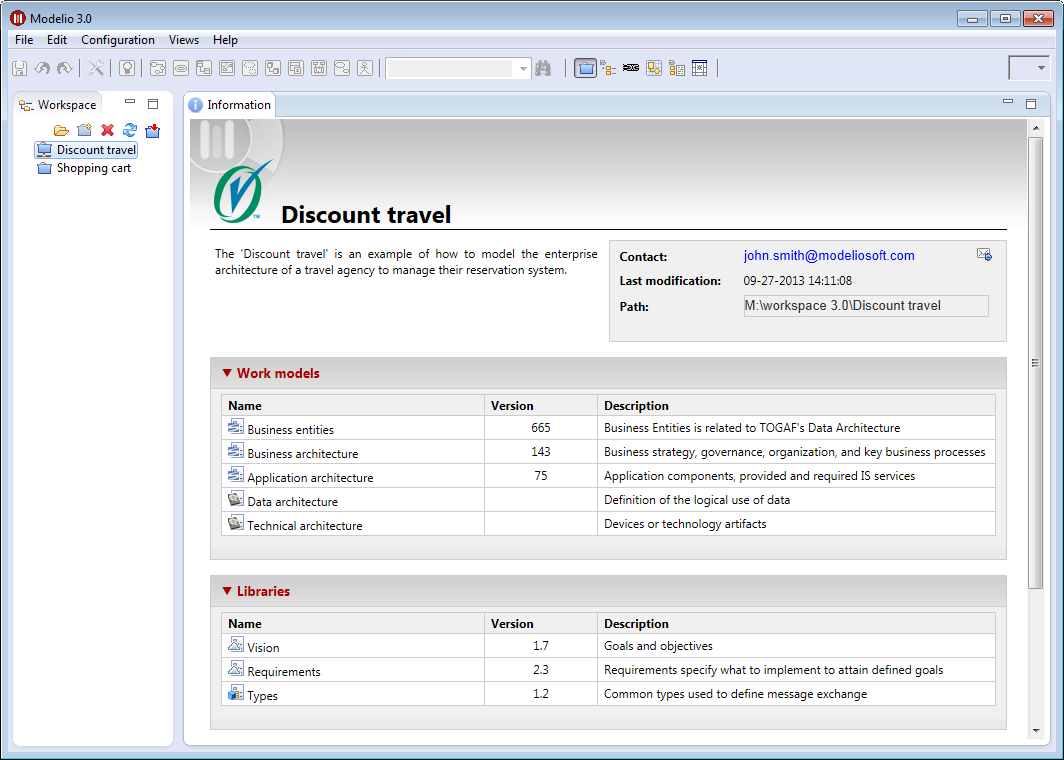Select the Technical architecture row
Screen dimensions: 1064x760
pos(609,524)
